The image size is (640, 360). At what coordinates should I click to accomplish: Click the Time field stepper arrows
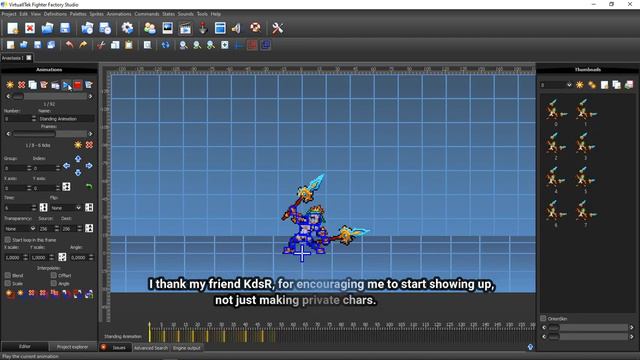[x=34, y=208]
